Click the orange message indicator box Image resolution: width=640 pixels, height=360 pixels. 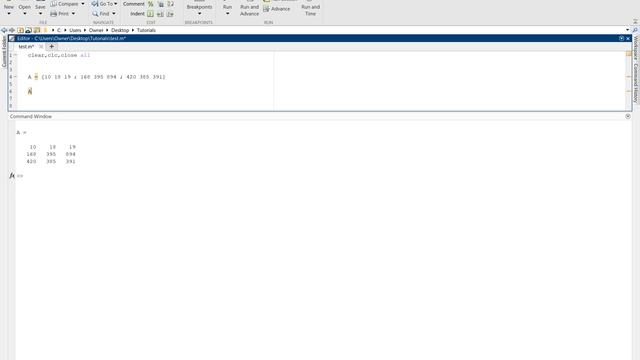point(629,54)
